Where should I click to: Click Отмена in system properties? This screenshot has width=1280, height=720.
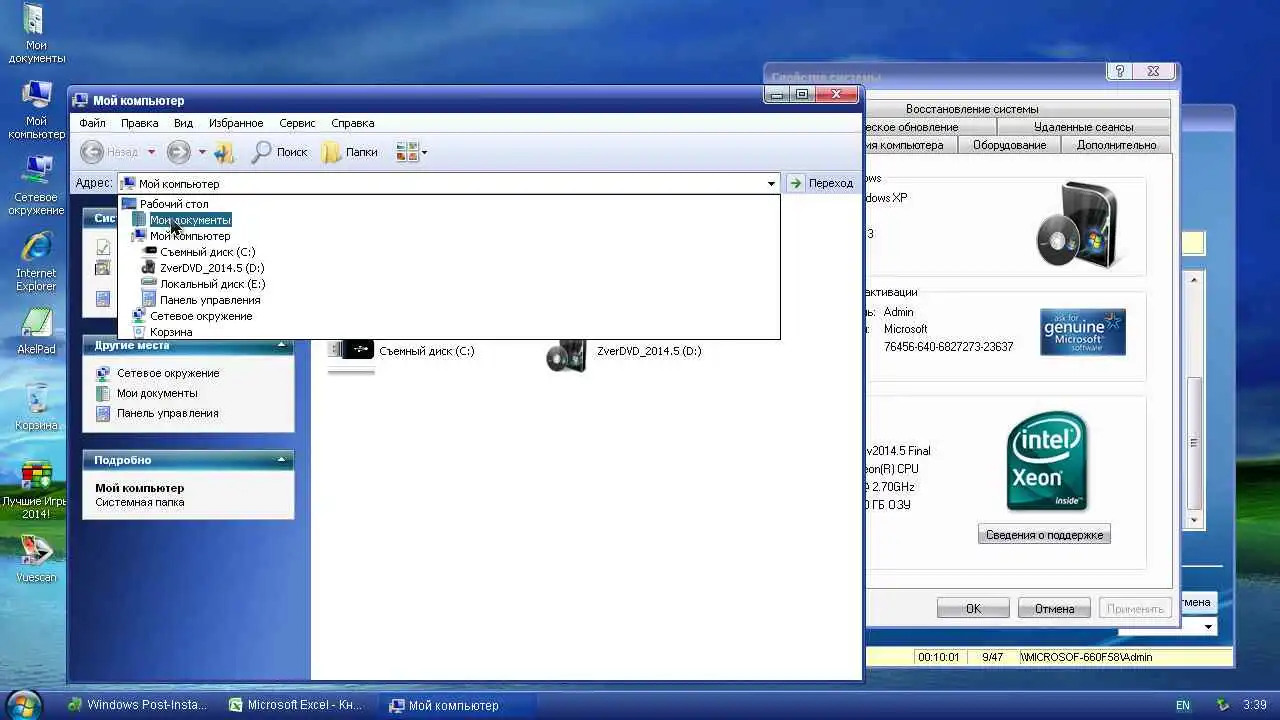tap(1054, 608)
